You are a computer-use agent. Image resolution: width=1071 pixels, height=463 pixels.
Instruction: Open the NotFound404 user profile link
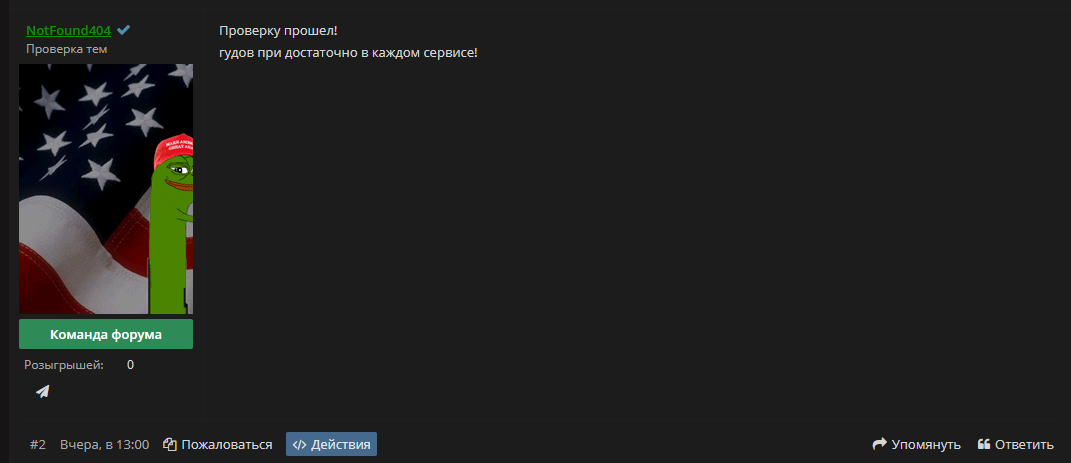(68, 31)
